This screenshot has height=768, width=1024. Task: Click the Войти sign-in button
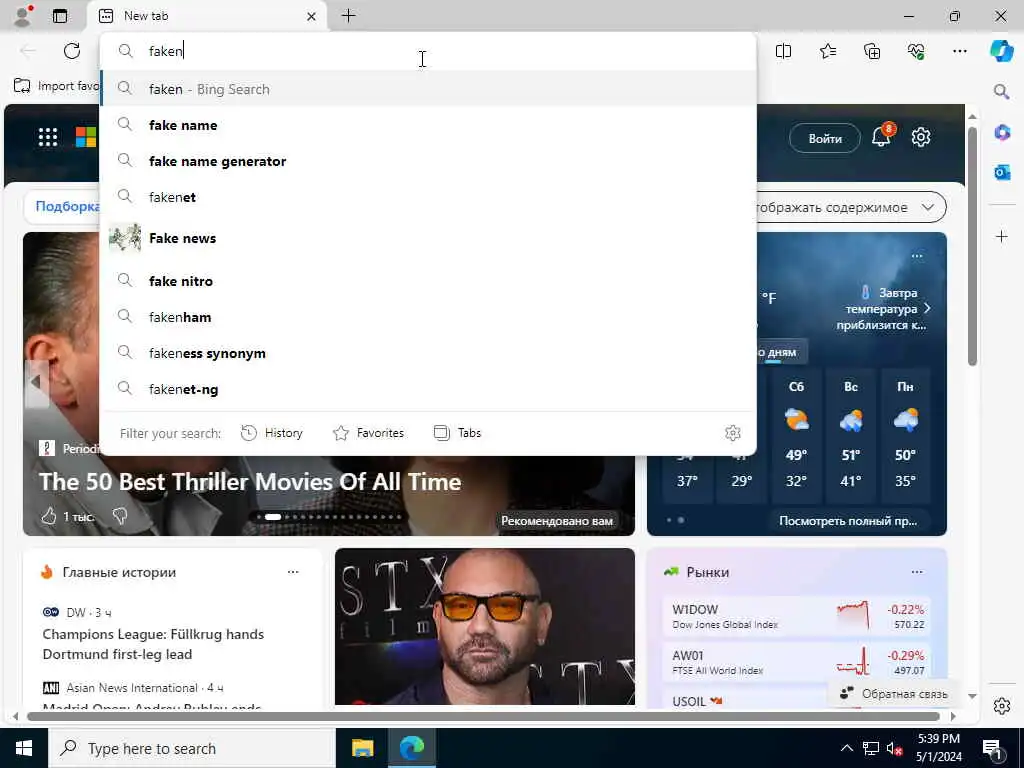(825, 138)
